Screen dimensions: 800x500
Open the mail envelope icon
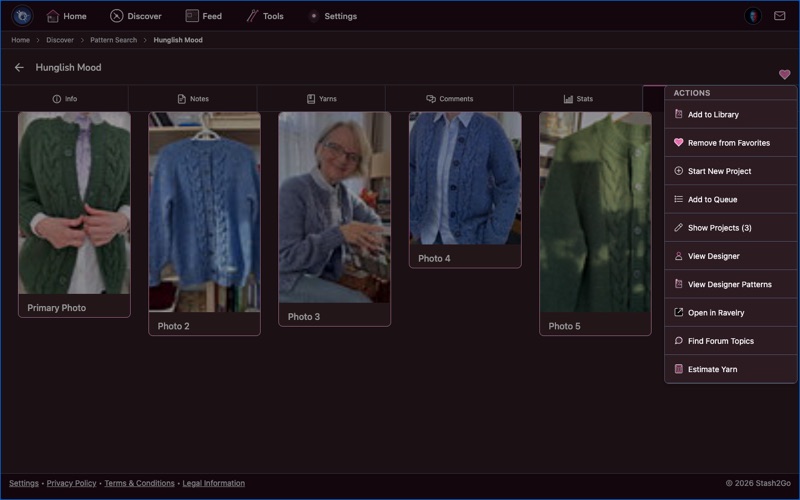click(780, 16)
